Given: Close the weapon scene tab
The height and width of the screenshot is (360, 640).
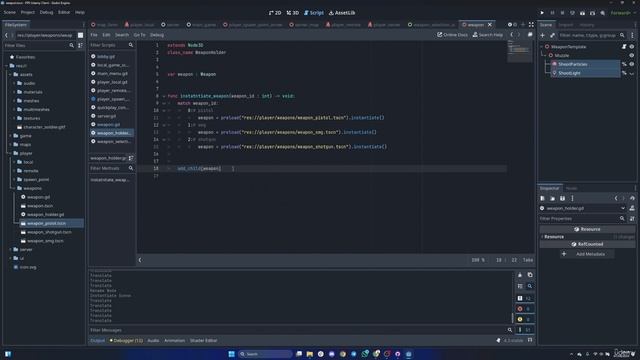Looking at the screenshot, I should [490, 25].
